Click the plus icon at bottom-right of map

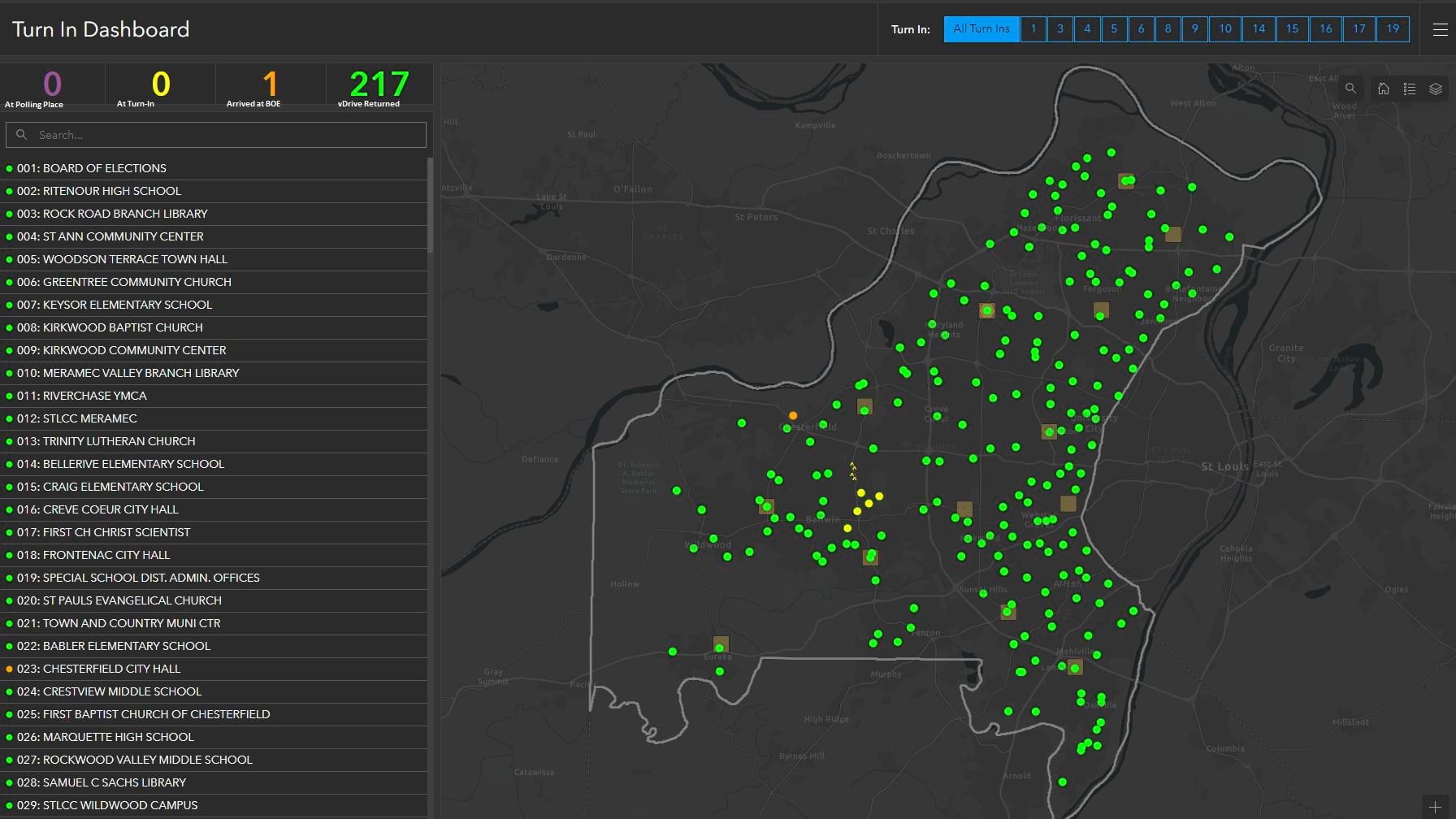[1435, 808]
